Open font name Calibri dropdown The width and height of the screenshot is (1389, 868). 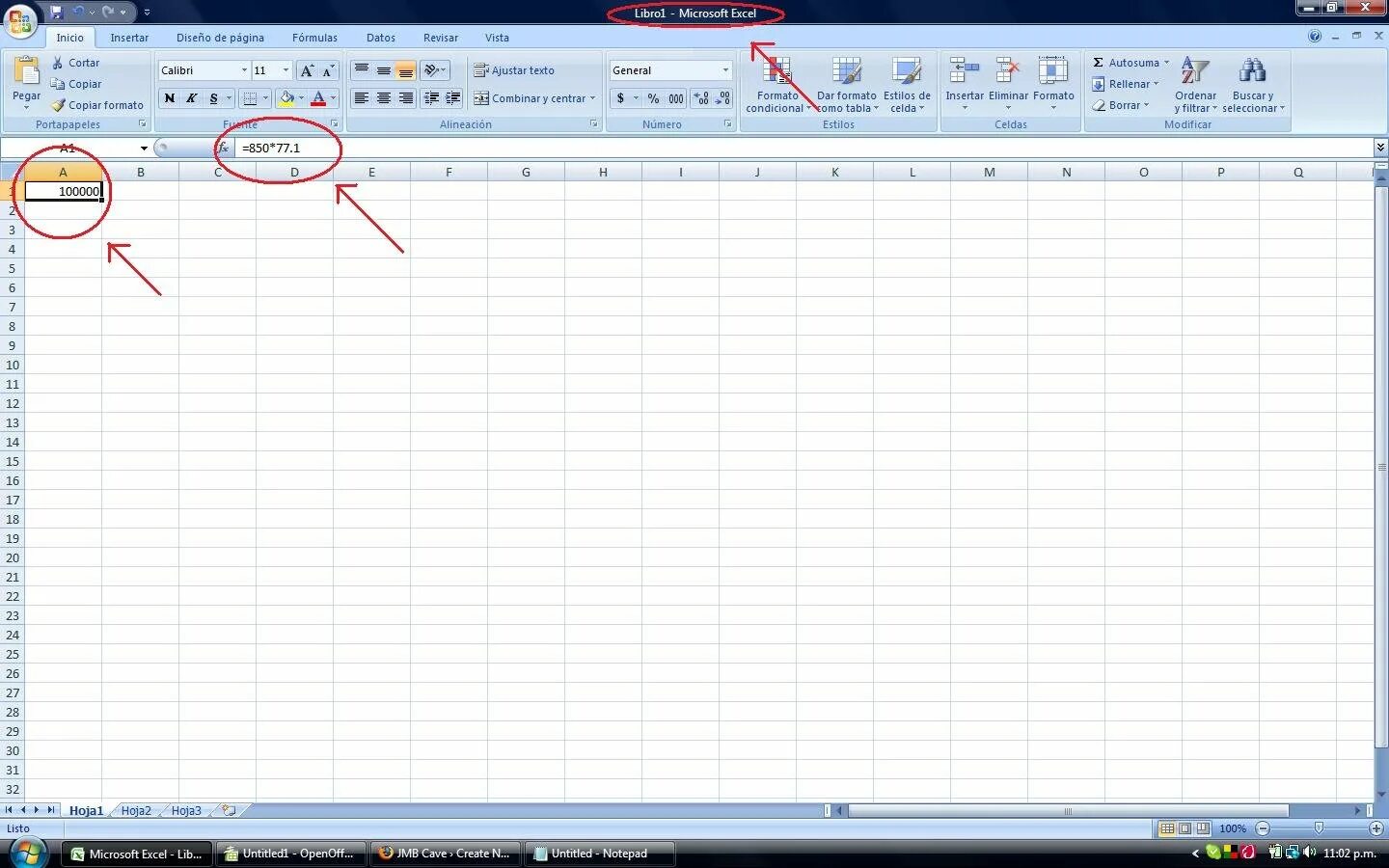point(244,70)
